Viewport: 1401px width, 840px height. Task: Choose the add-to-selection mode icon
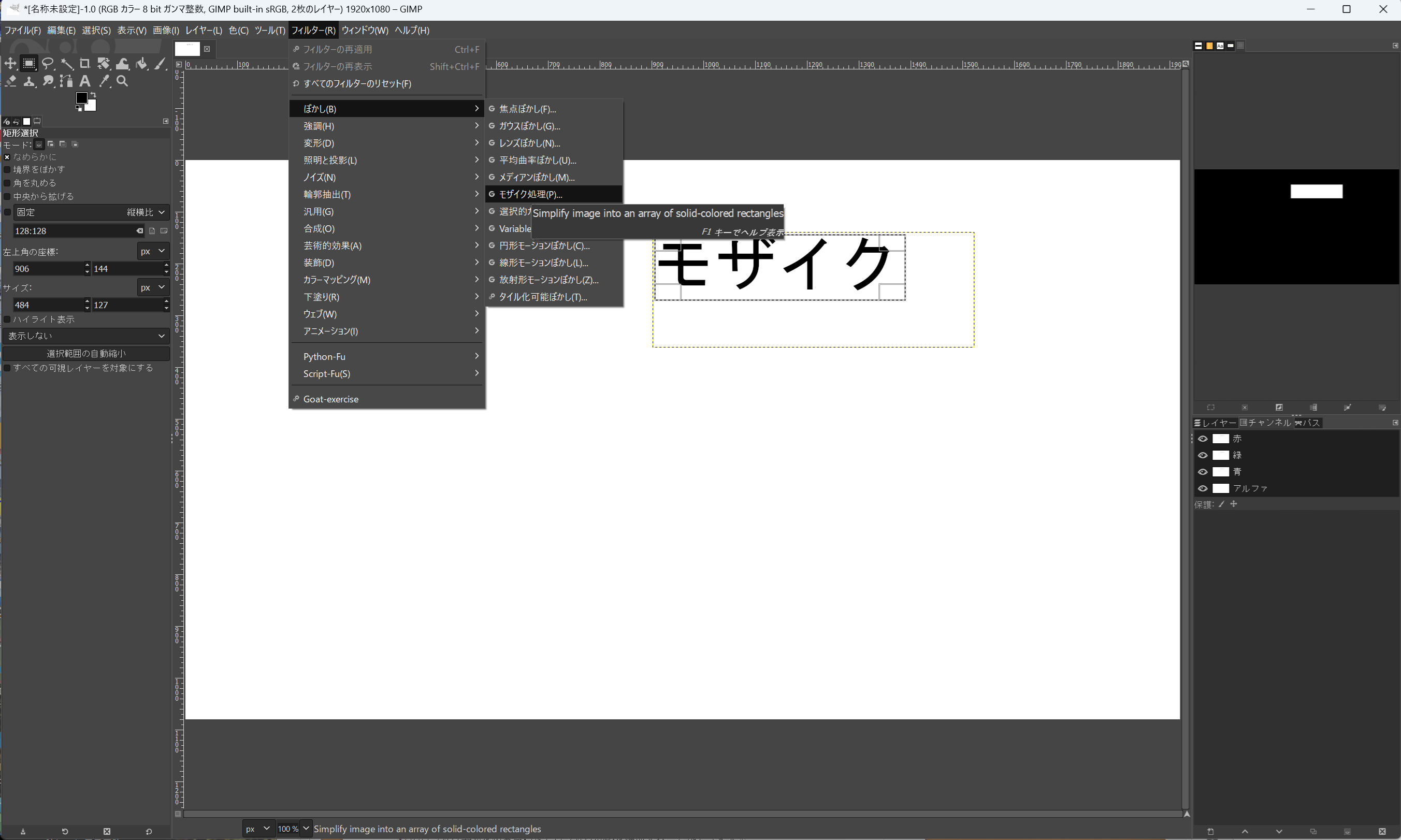click(x=51, y=144)
